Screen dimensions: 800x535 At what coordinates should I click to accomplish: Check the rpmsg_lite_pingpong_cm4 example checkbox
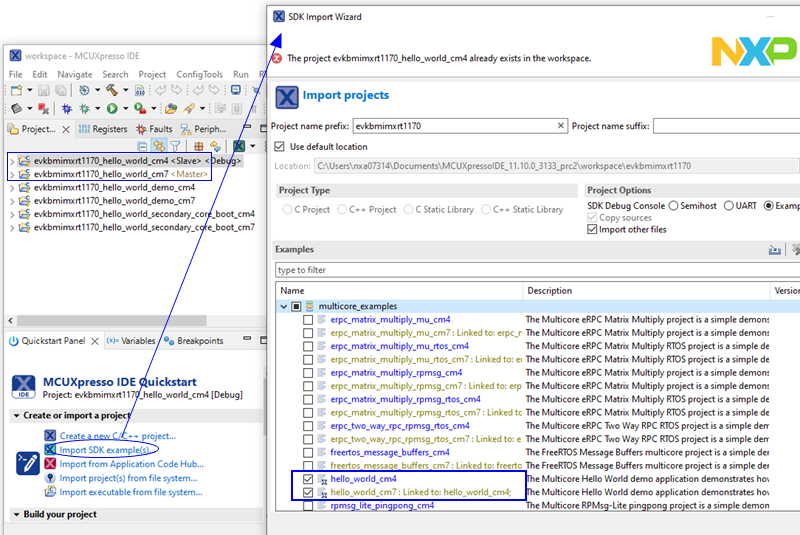308,505
